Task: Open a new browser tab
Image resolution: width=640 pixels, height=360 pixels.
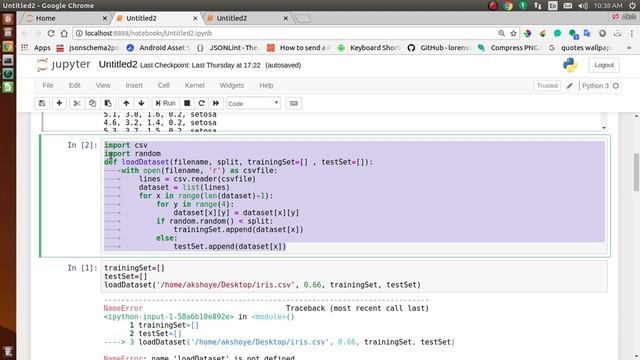Action: click(303, 18)
